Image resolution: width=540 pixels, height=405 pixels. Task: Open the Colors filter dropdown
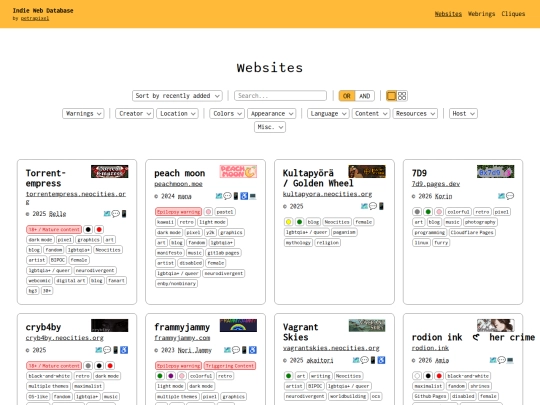coord(227,114)
